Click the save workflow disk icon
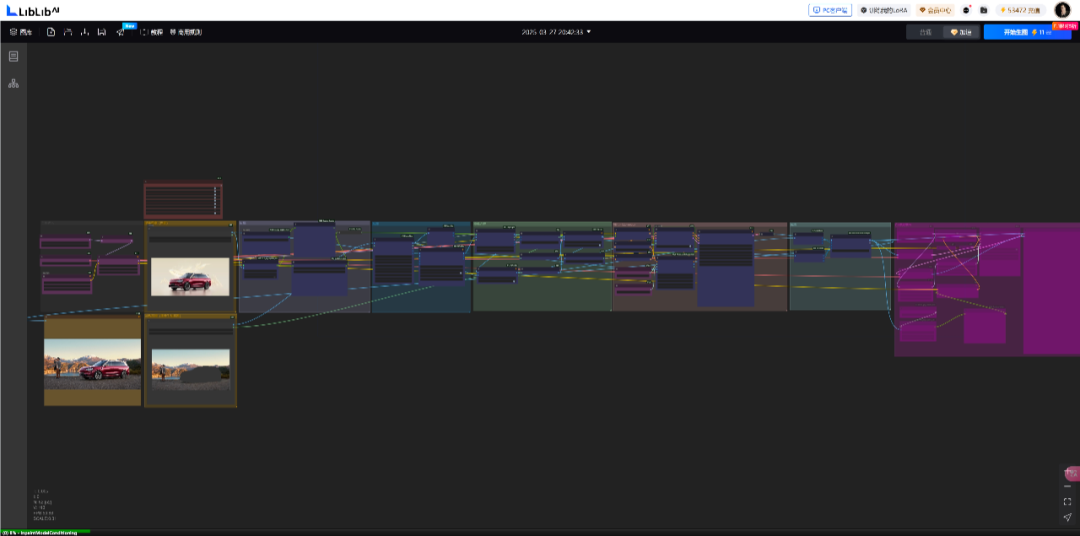 pos(101,32)
